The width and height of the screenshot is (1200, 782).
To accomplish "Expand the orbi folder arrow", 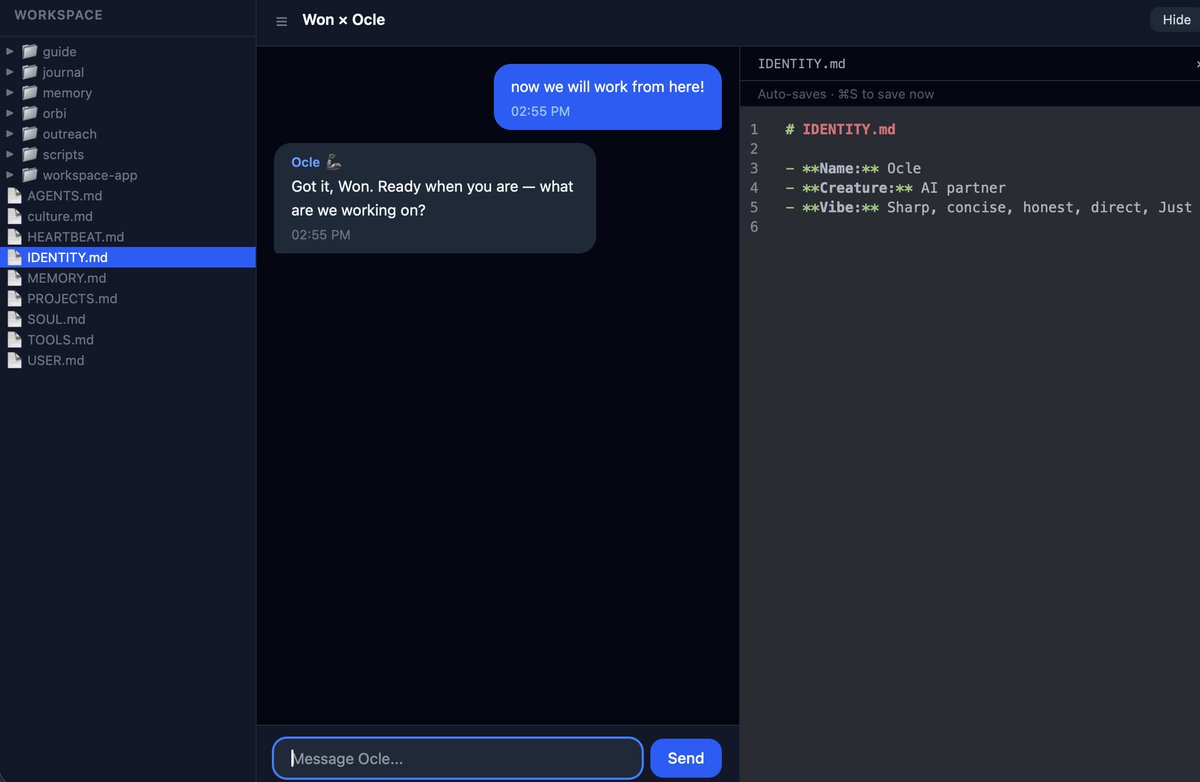I will [x=10, y=113].
